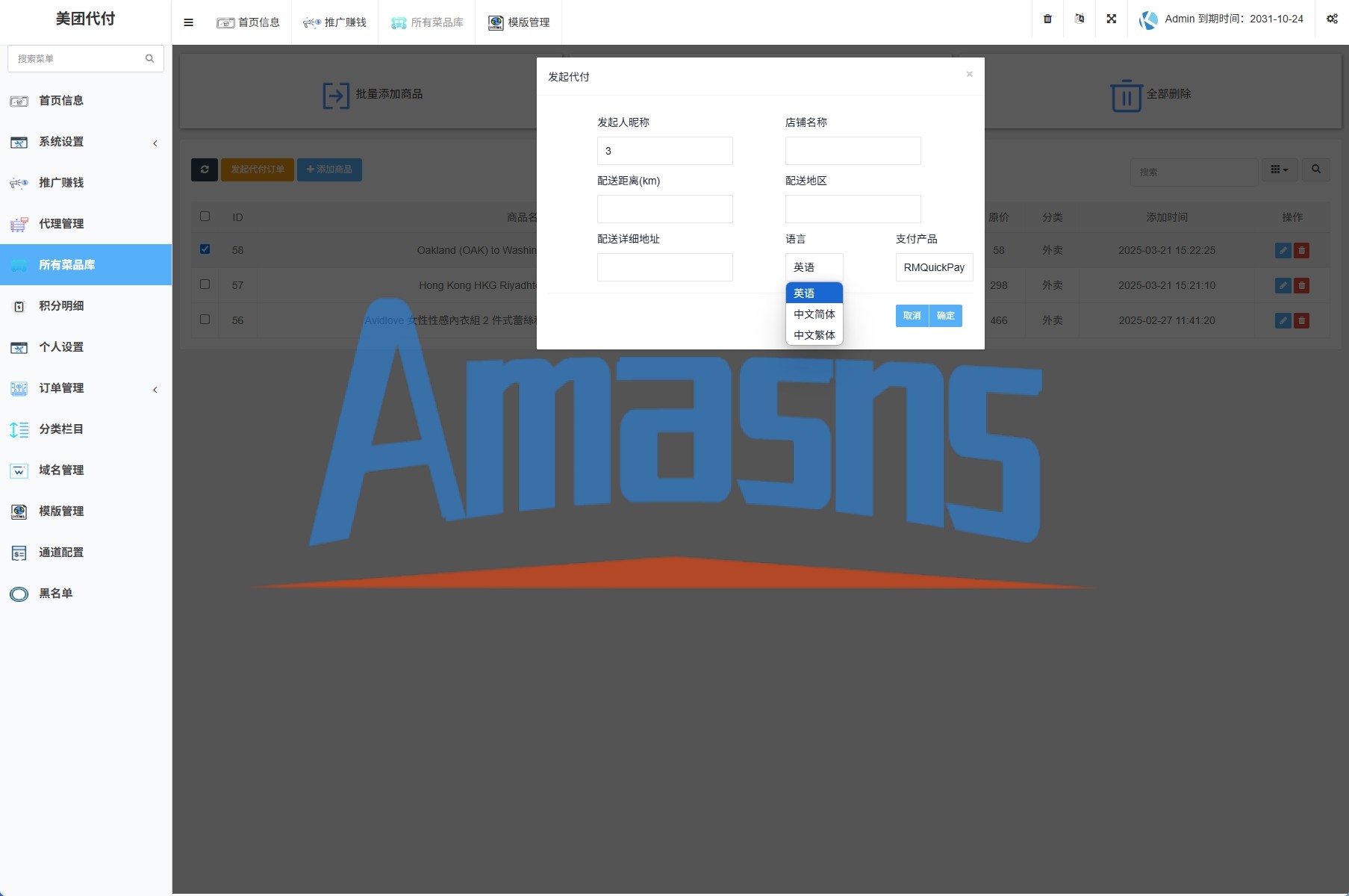Switch to the 首页信息 top tab

coord(249,22)
